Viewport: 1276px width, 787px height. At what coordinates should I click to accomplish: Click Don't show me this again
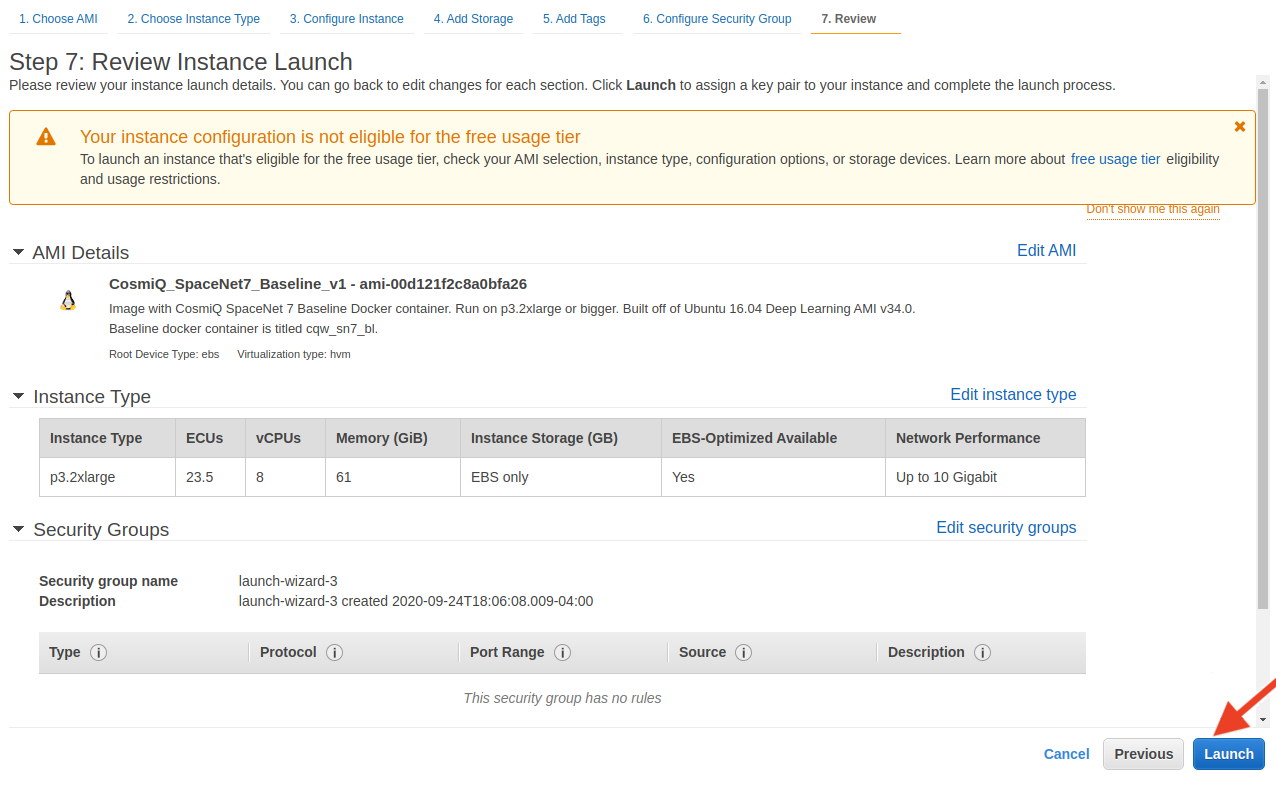[1153, 209]
